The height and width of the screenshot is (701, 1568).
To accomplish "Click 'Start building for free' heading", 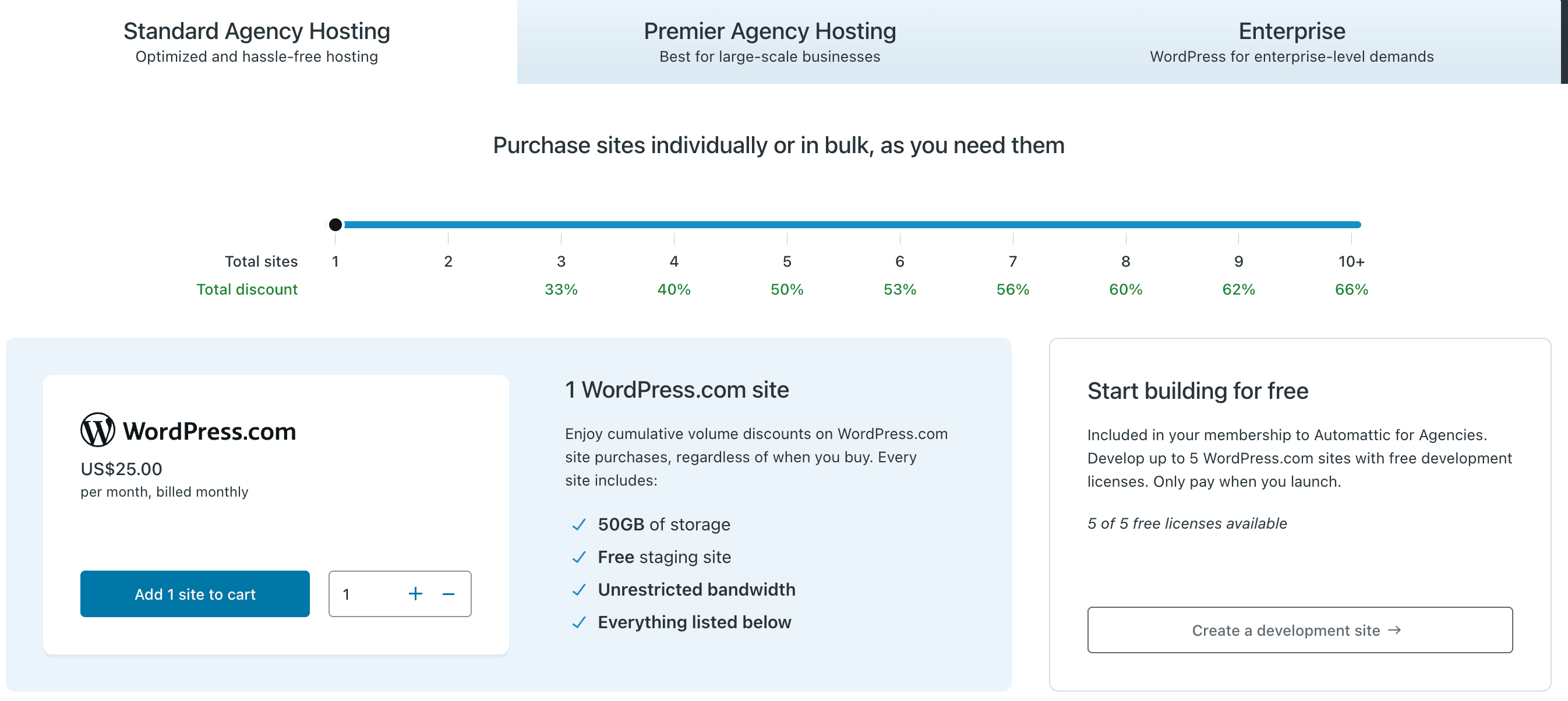I will (x=1198, y=391).
